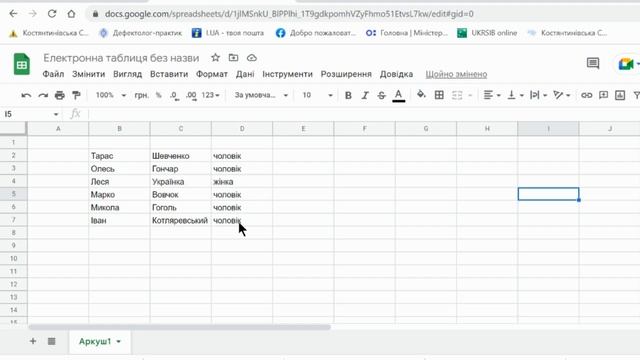640x360 pixels.
Task: Insert a chart via toolbar icon
Action: click(x=620, y=95)
